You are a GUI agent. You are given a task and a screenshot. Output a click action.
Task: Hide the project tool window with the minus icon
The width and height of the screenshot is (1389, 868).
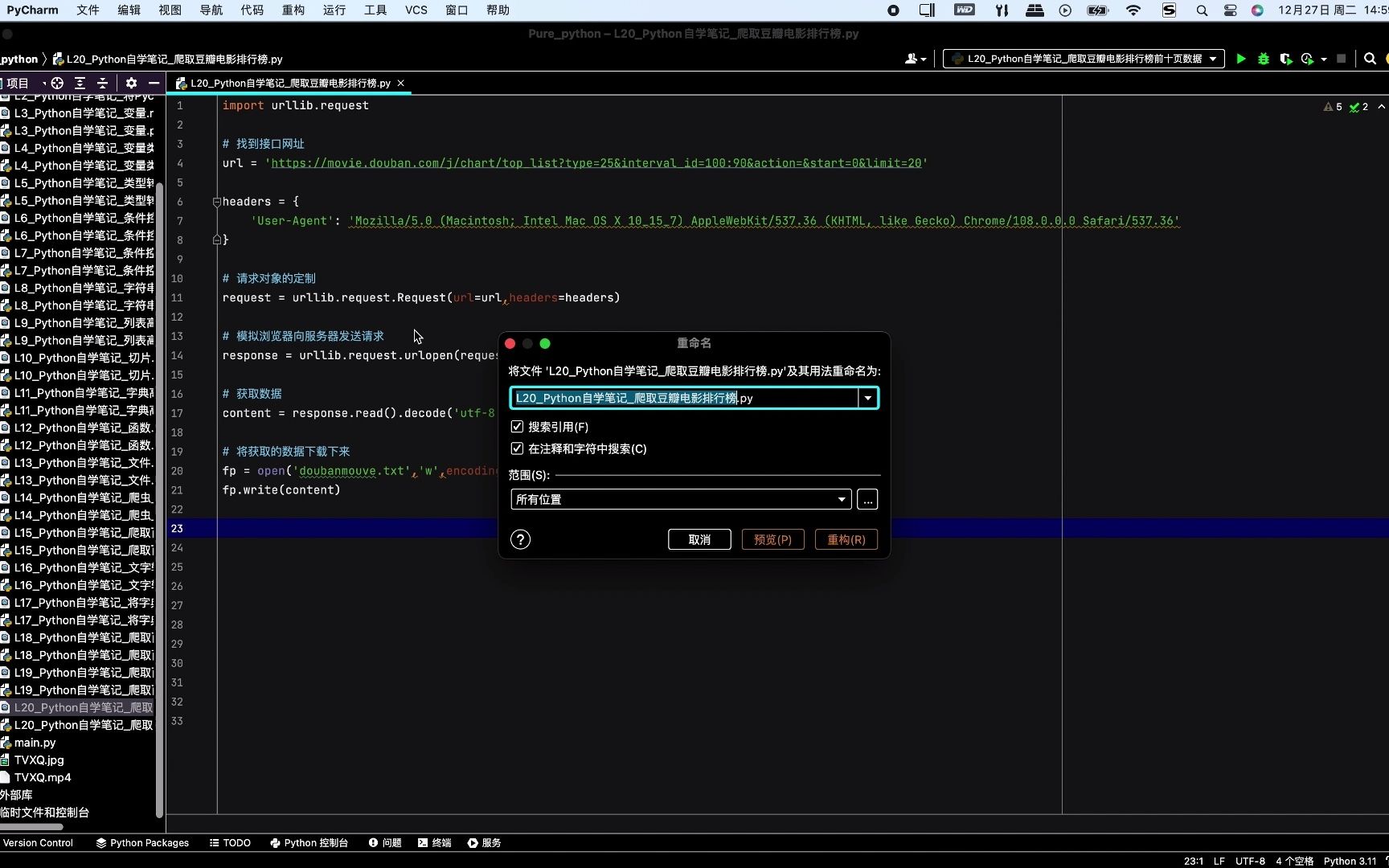click(154, 83)
